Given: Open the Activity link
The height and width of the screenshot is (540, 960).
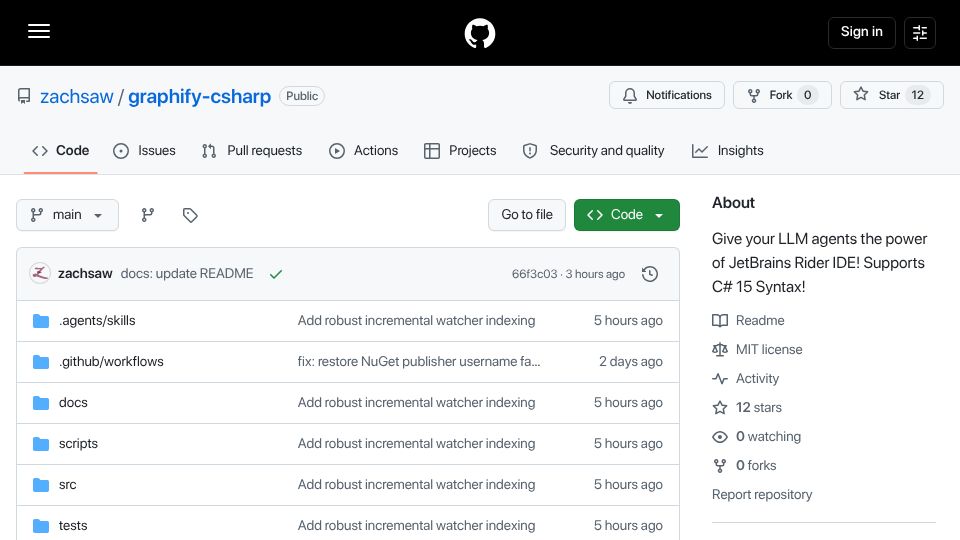Looking at the screenshot, I should click(746, 379).
